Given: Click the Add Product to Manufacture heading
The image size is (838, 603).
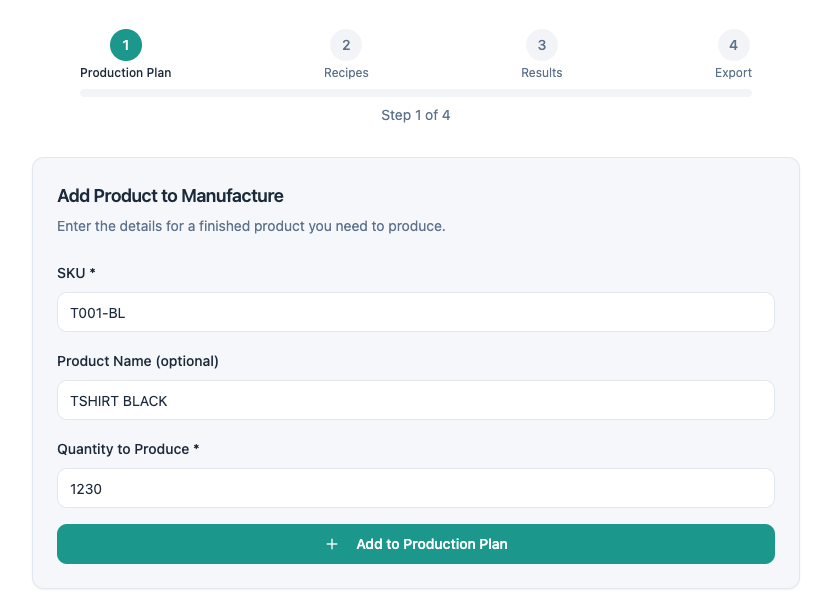Looking at the screenshot, I should (x=170, y=196).
